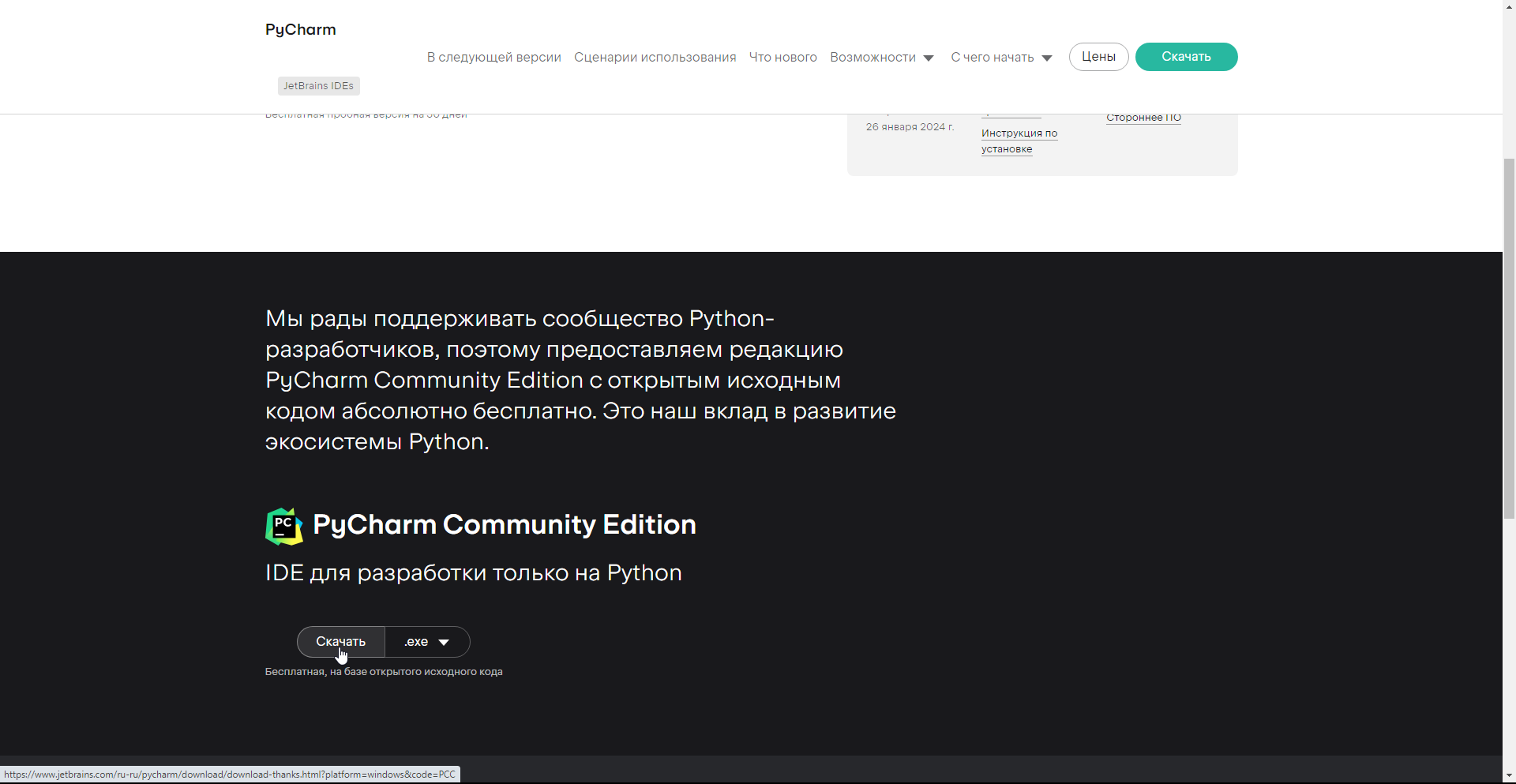
Task: Open "Инструкция по установке" link
Action: pos(1019,141)
